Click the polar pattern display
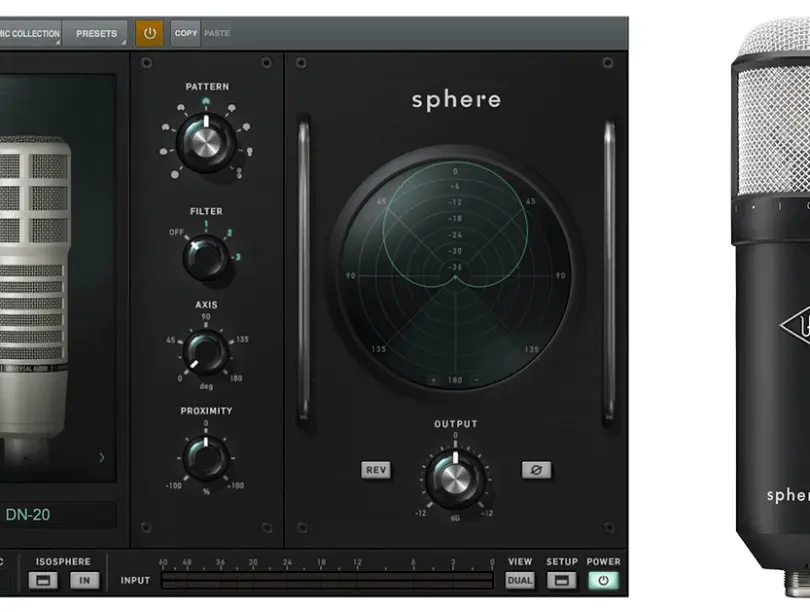 pos(455,275)
